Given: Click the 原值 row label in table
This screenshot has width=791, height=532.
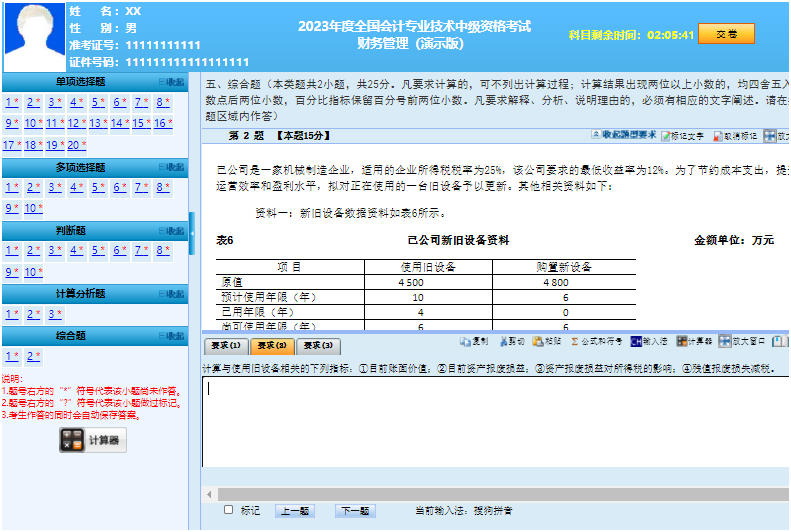Looking at the screenshot, I should 232,282.
